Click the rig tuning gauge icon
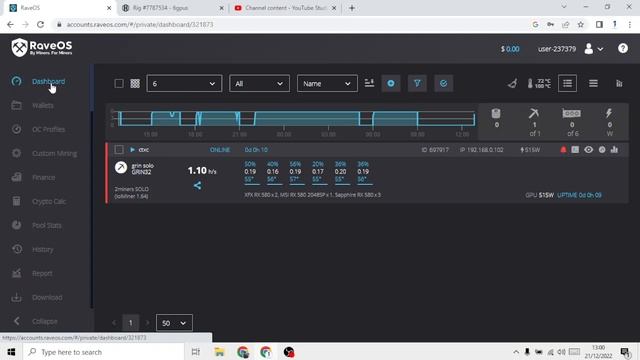 [x=602, y=150]
